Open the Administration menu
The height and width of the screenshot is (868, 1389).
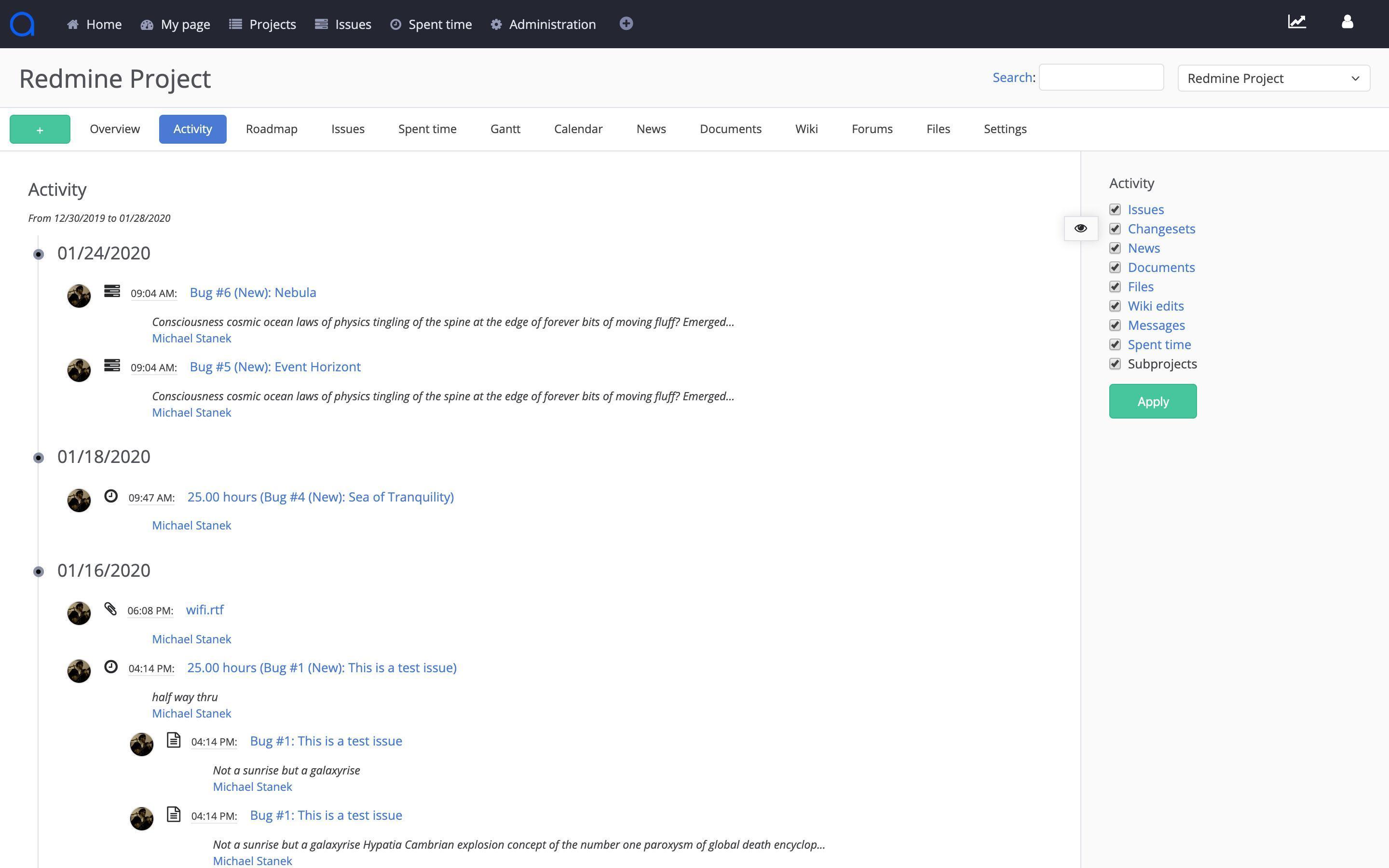coord(543,24)
